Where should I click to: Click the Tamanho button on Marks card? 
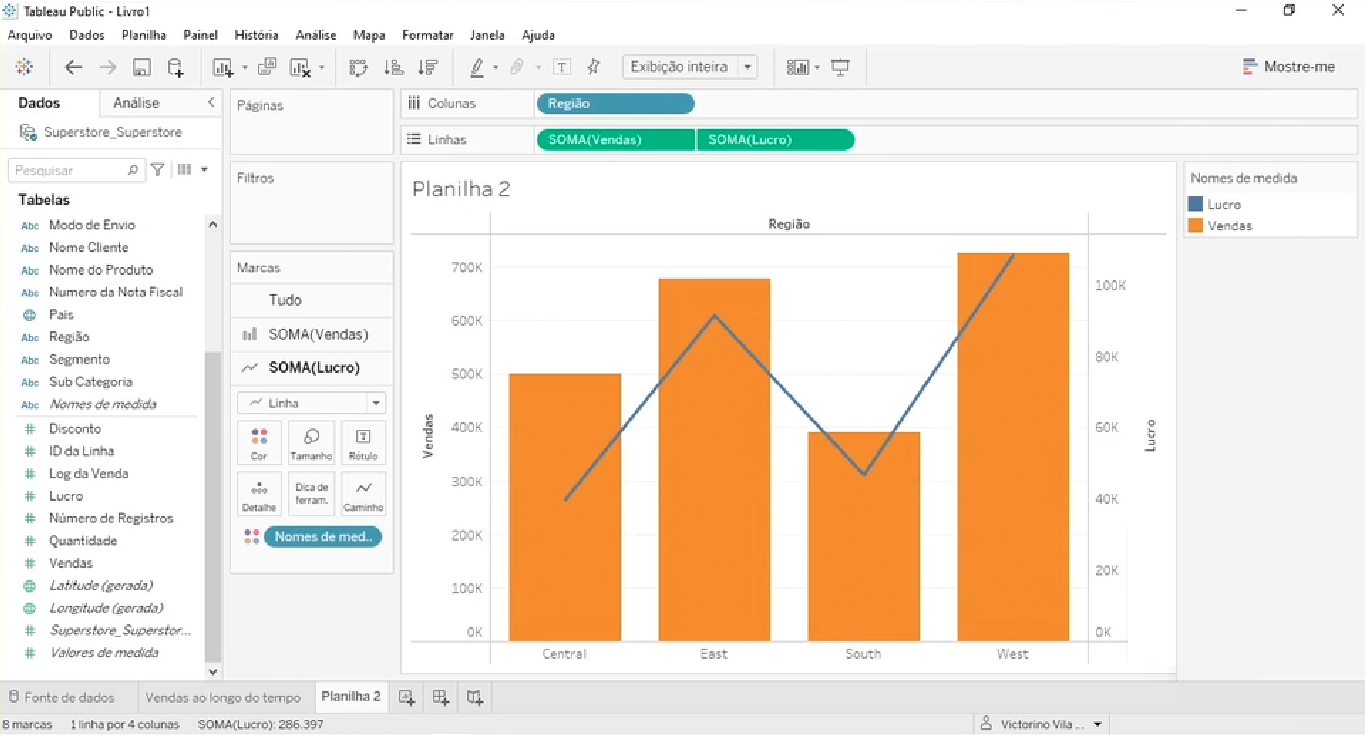311,442
